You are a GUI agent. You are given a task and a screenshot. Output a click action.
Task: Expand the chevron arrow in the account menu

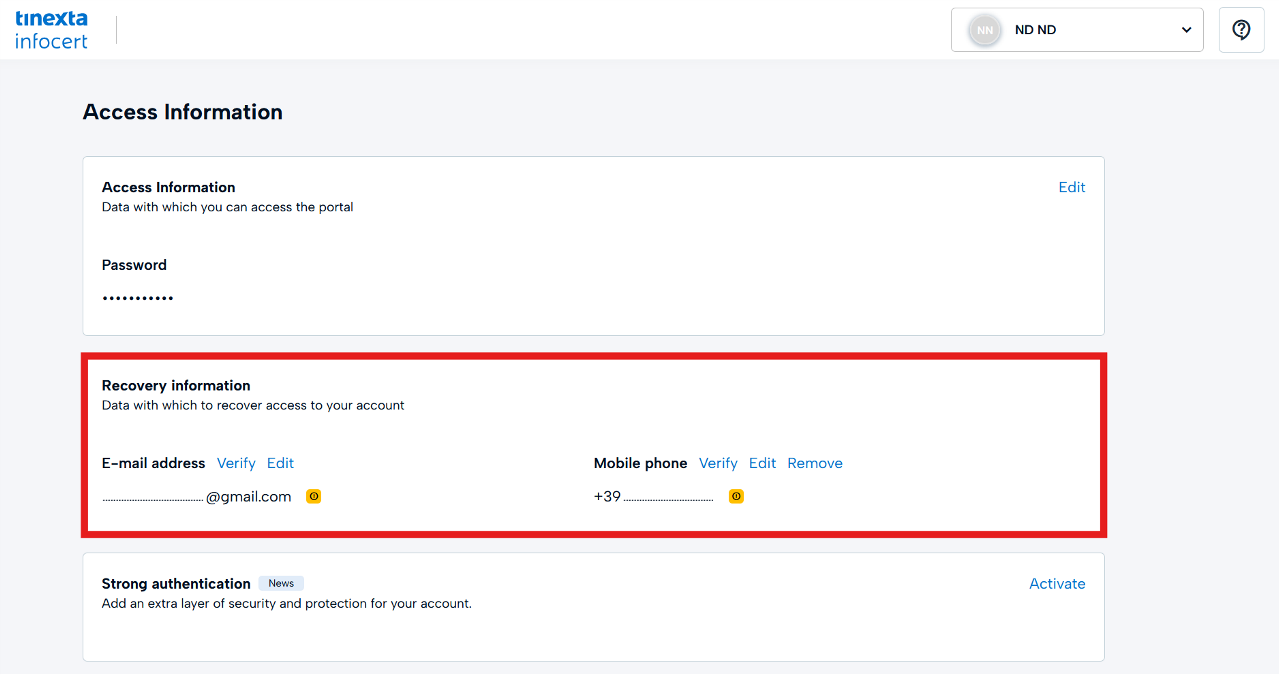(1186, 30)
